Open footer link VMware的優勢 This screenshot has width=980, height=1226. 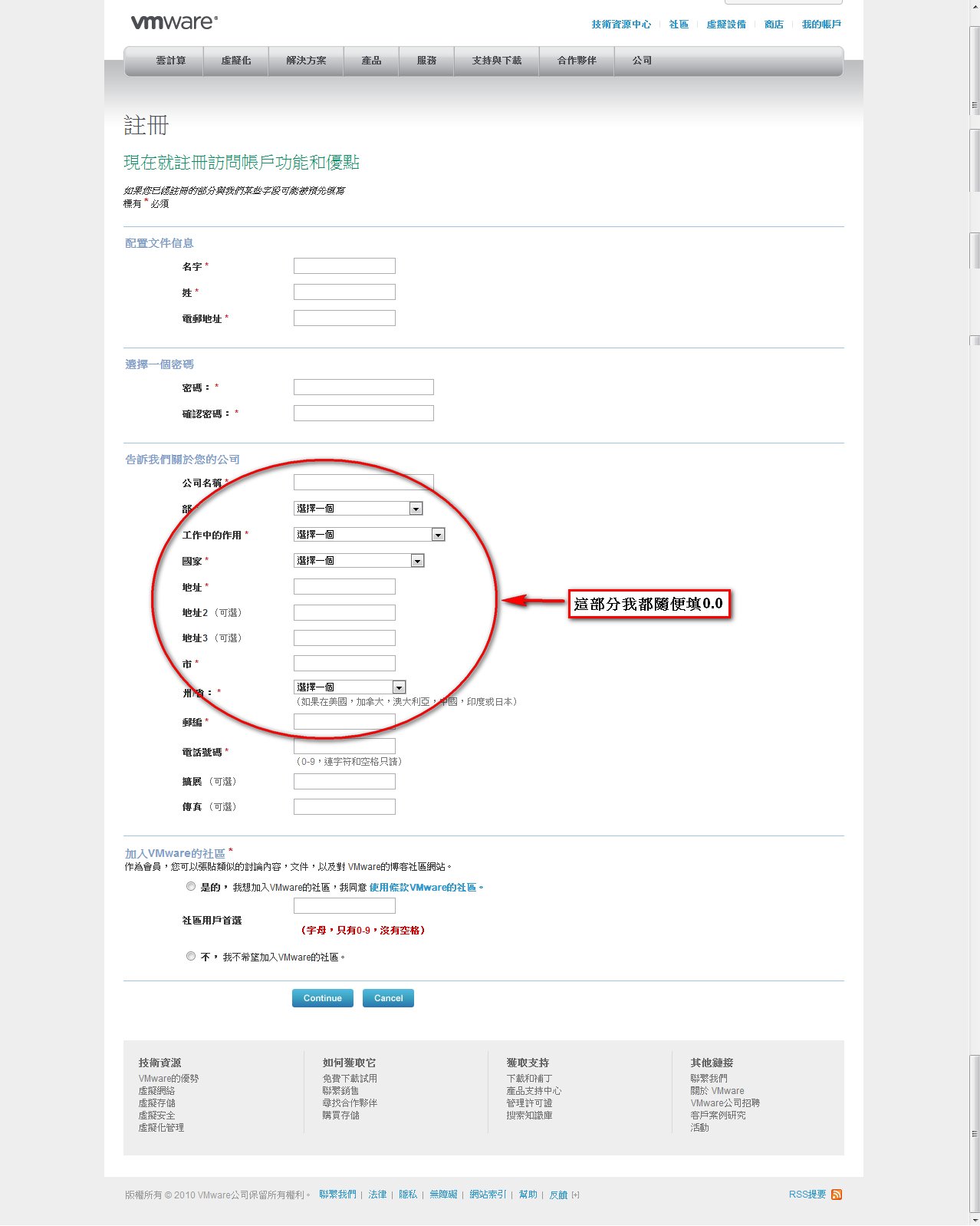coord(169,1079)
